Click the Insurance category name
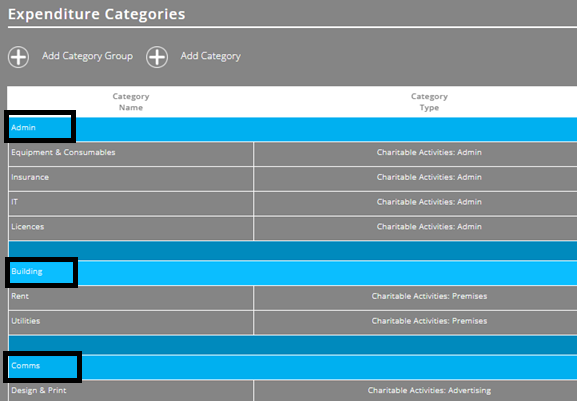This screenshot has width=577, height=401. [30, 177]
